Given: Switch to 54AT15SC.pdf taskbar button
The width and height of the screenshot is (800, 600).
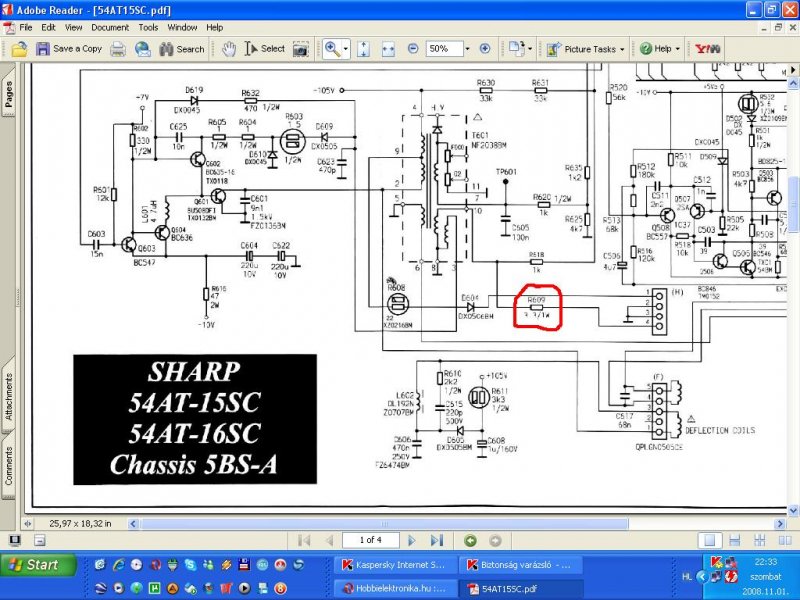Looking at the screenshot, I should point(519,588).
